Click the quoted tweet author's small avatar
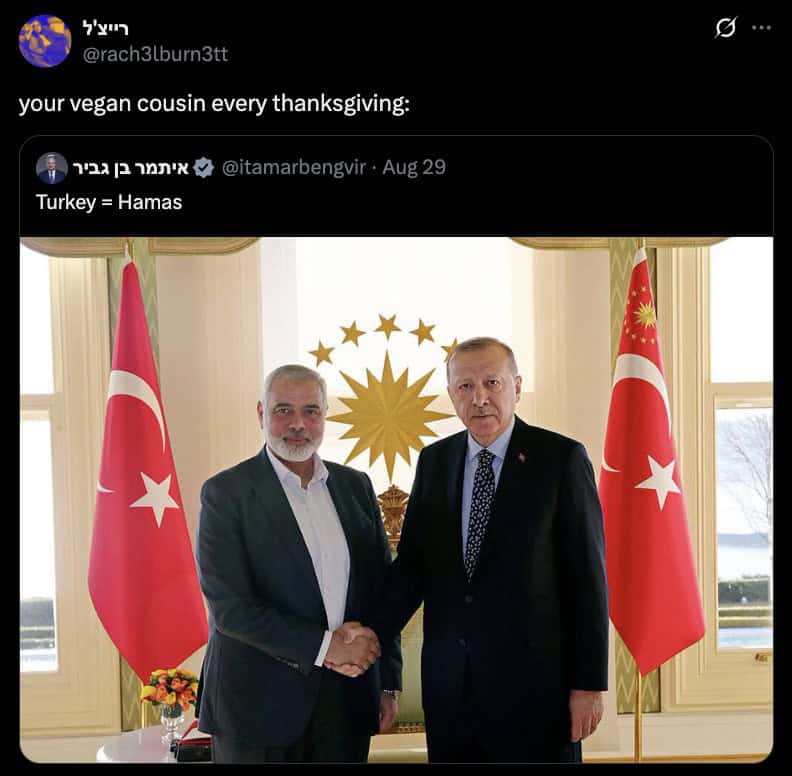792x776 pixels. coord(52,168)
